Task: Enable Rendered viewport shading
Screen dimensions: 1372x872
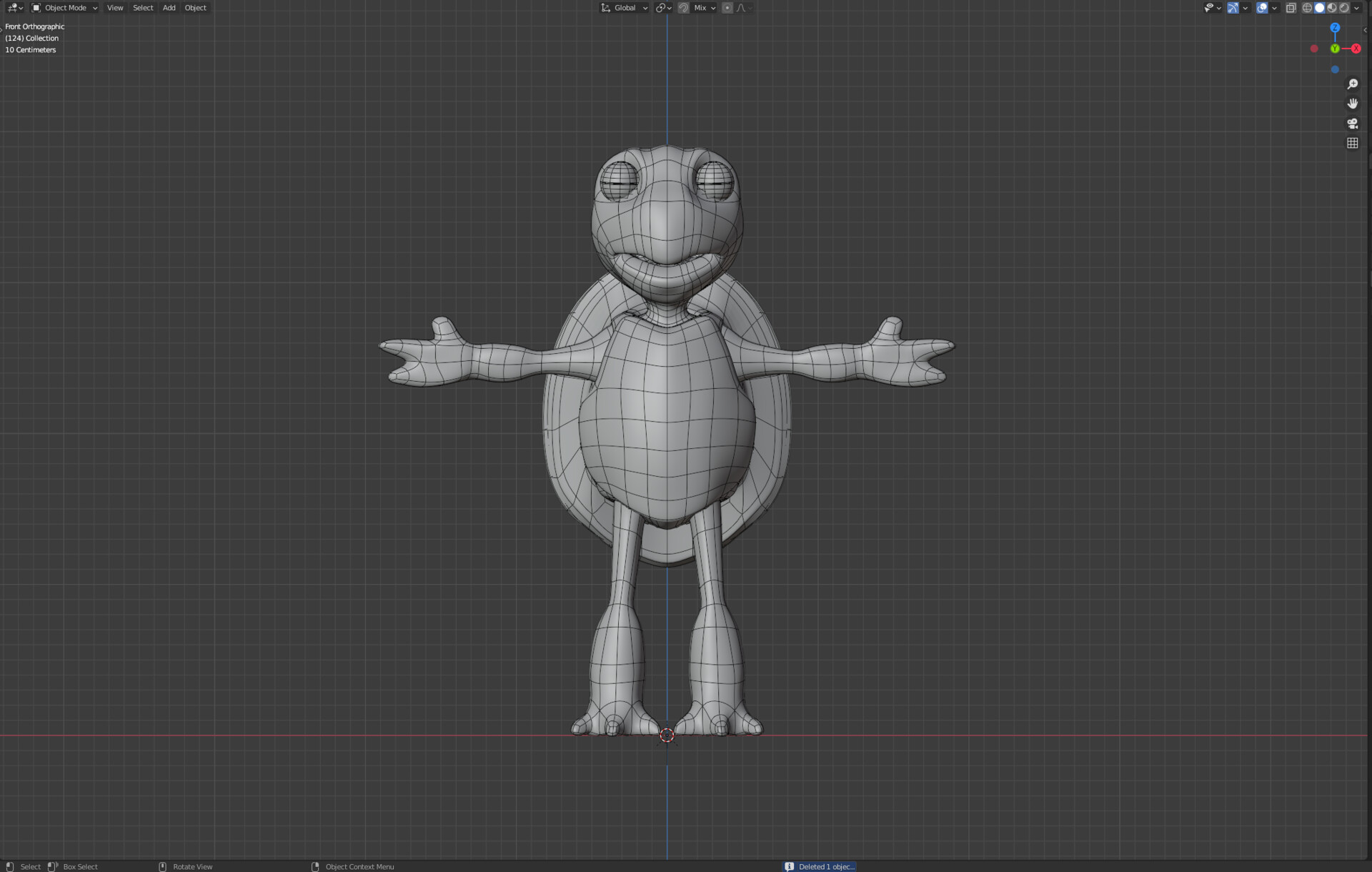Action: pos(1343,8)
